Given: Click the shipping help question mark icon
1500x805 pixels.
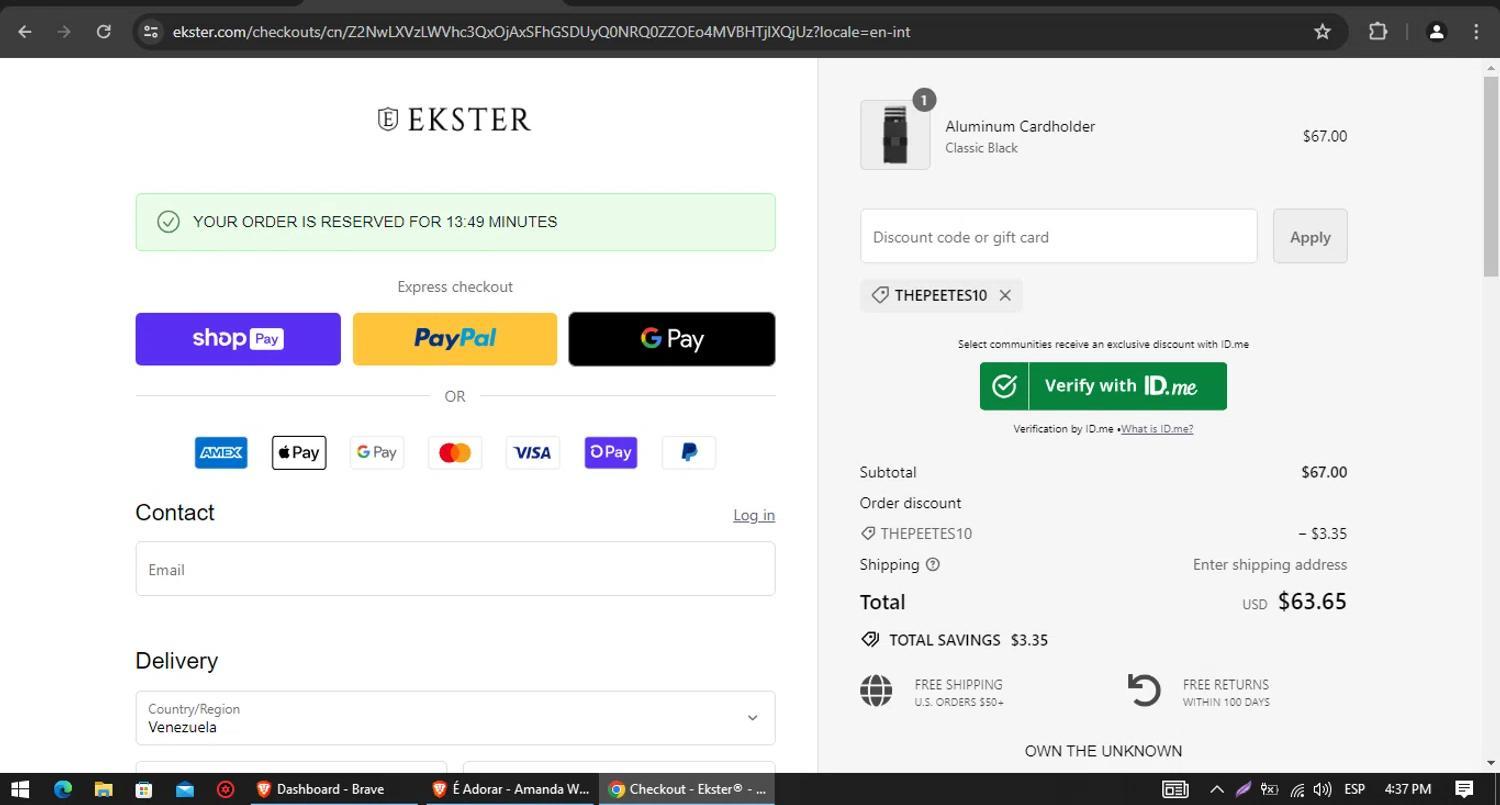Looking at the screenshot, I should [933, 564].
